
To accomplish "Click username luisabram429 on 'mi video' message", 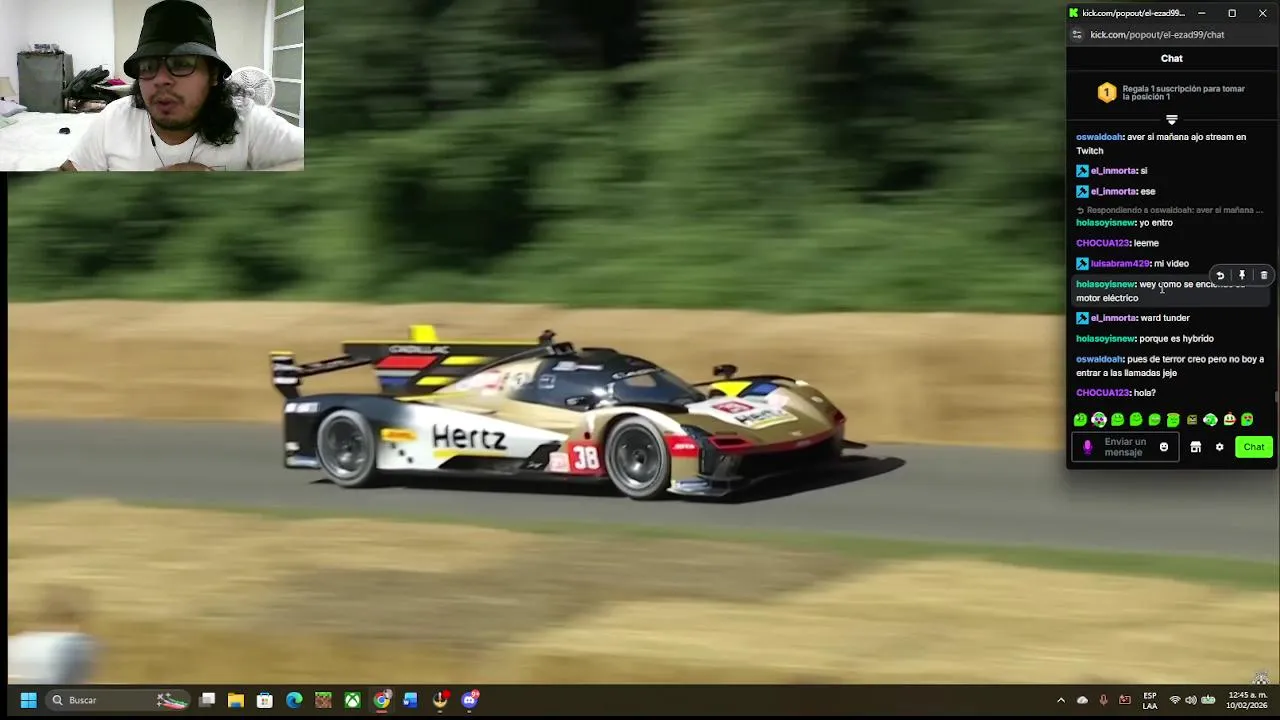I will point(1120,264).
